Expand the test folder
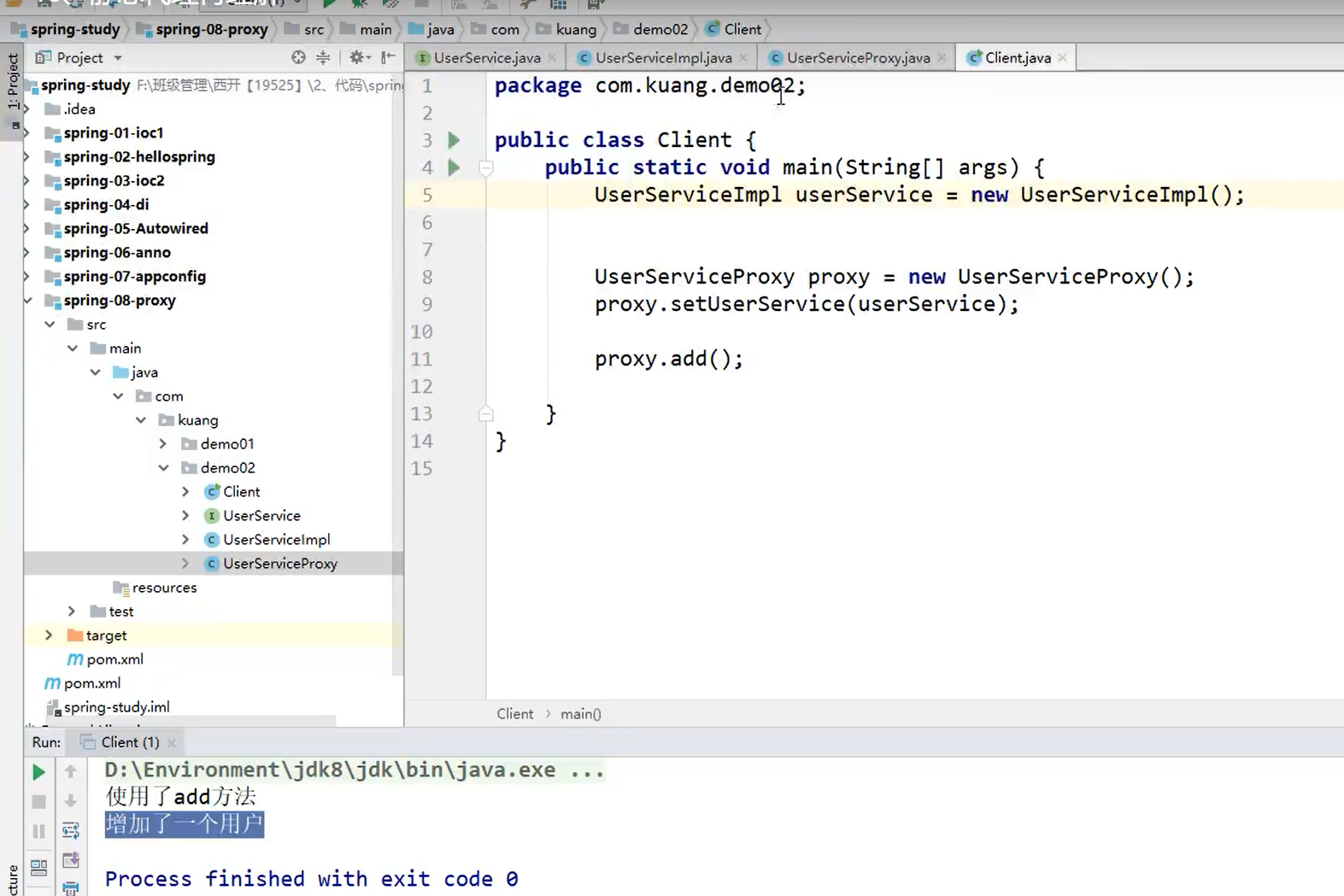The height and width of the screenshot is (896, 1344). [72, 612]
